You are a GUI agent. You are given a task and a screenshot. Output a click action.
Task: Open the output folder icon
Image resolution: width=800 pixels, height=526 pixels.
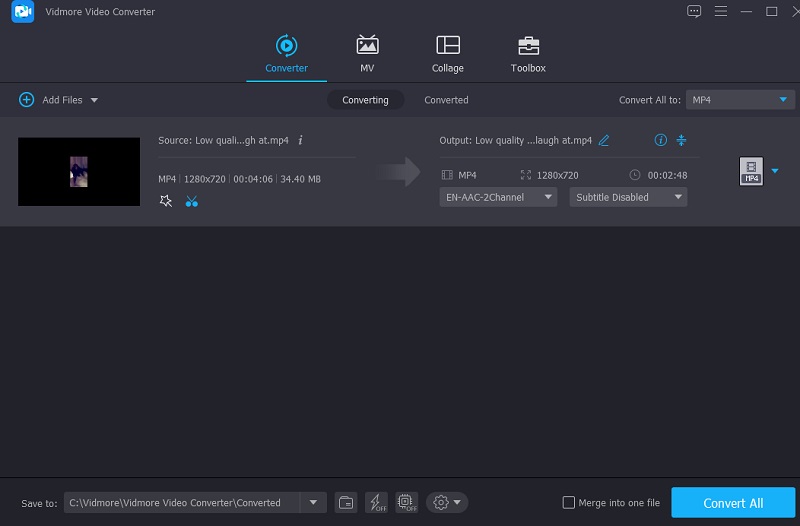[x=345, y=502]
